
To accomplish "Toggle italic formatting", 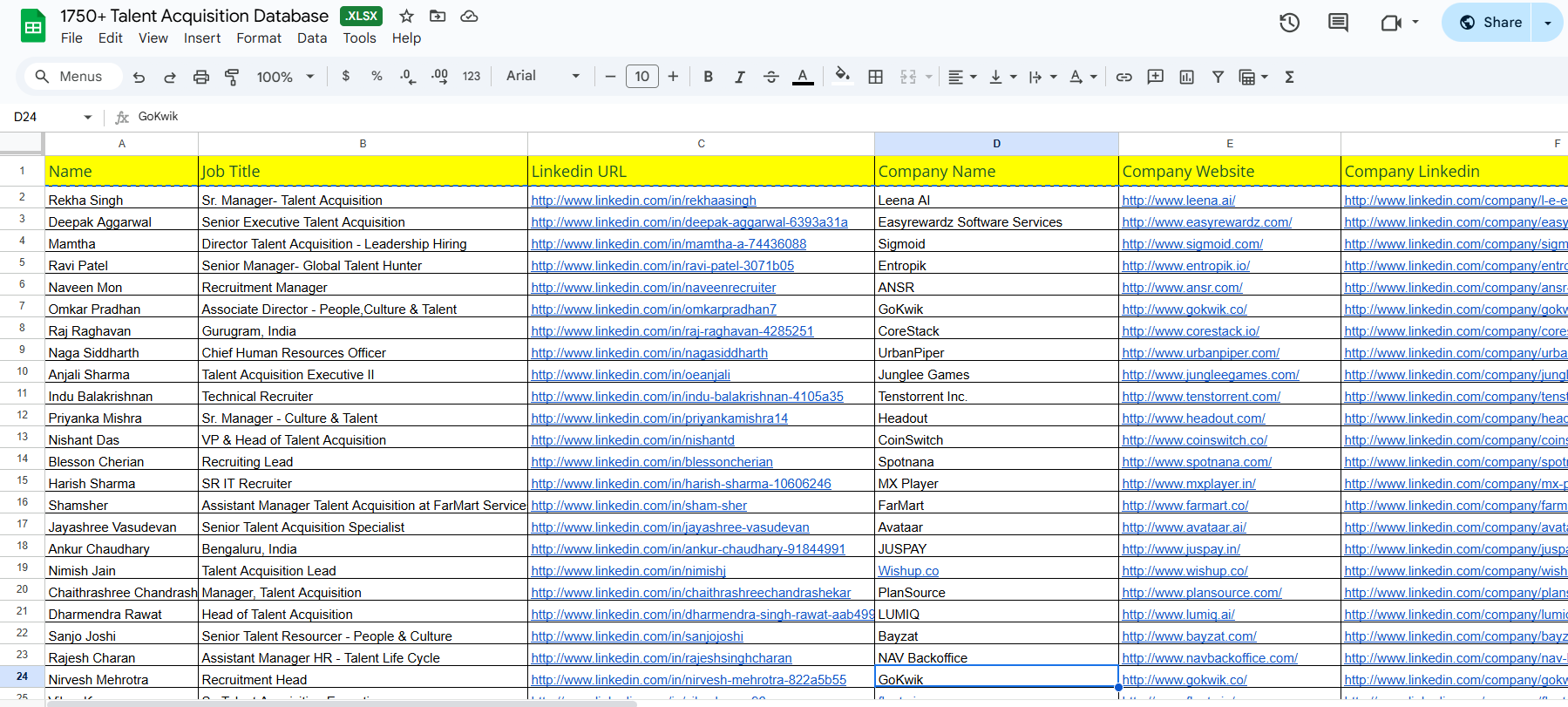I will [739, 77].
